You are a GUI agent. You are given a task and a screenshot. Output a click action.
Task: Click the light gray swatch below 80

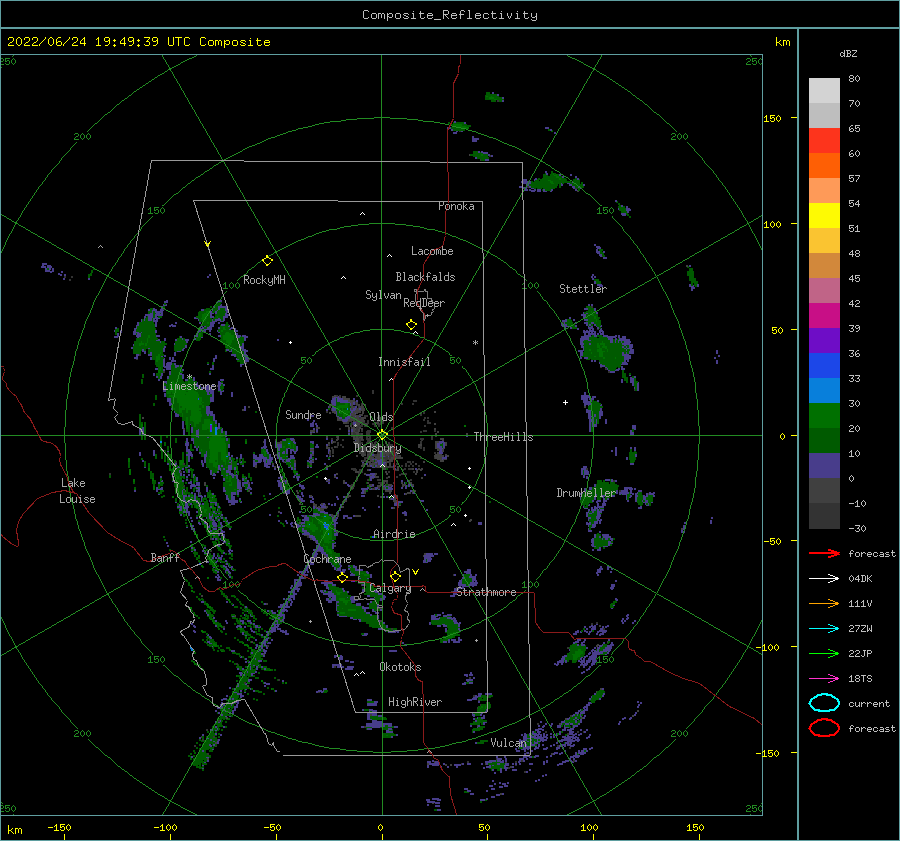point(824,91)
